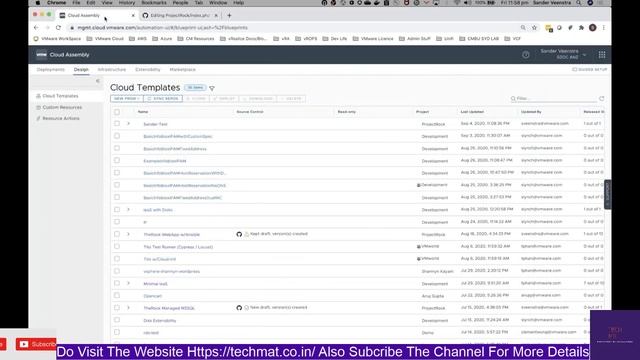Tick the checkbox for the Opencart row

point(117,295)
